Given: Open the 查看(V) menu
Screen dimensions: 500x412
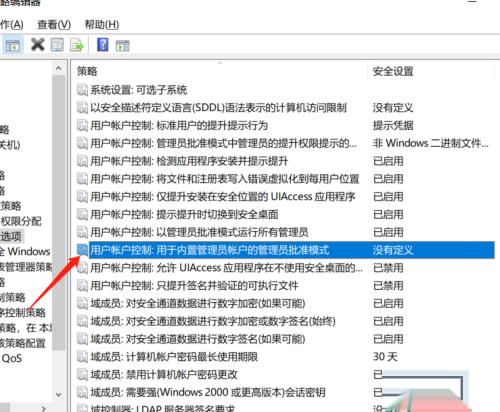Looking at the screenshot, I should pos(54,25).
